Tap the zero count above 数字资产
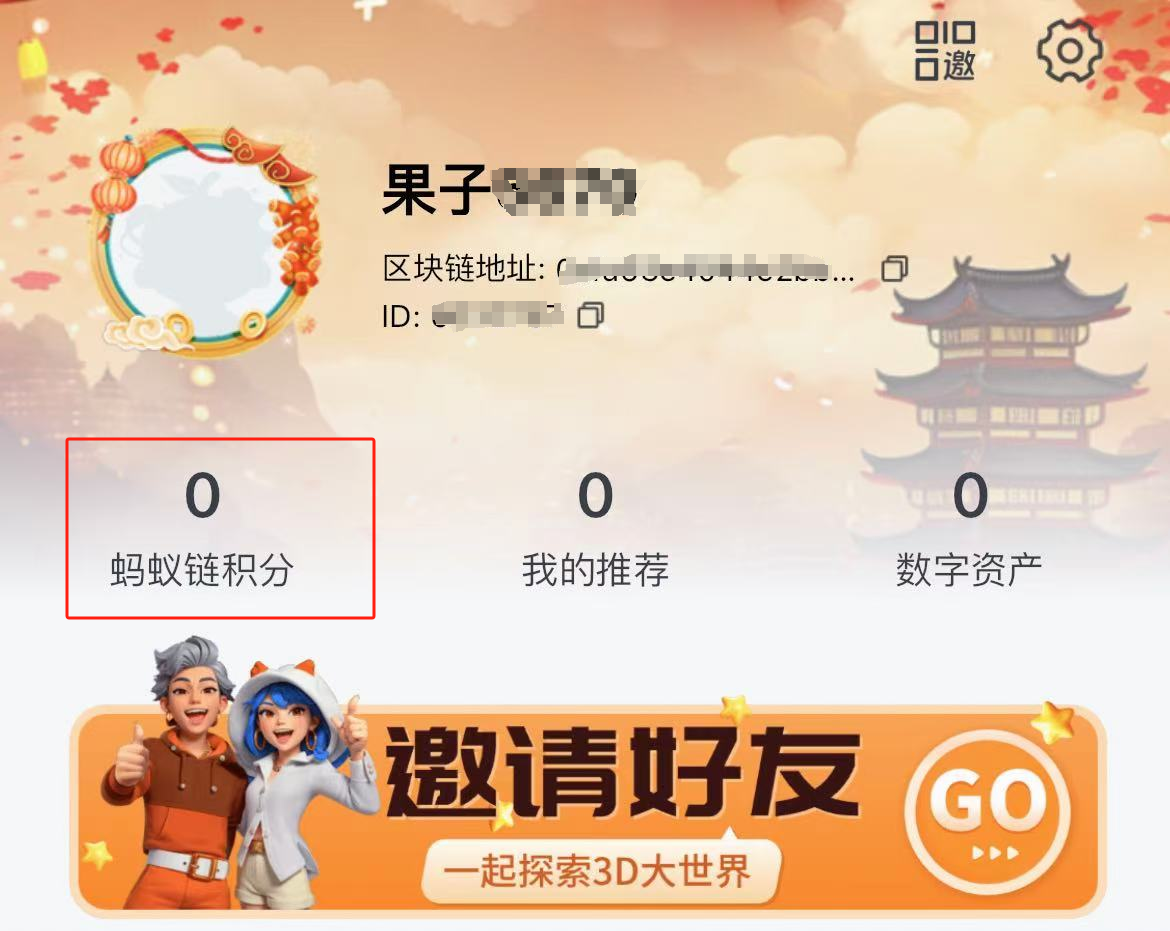Image resolution: width=1170 pixels, height=931 pixels. 970,495
